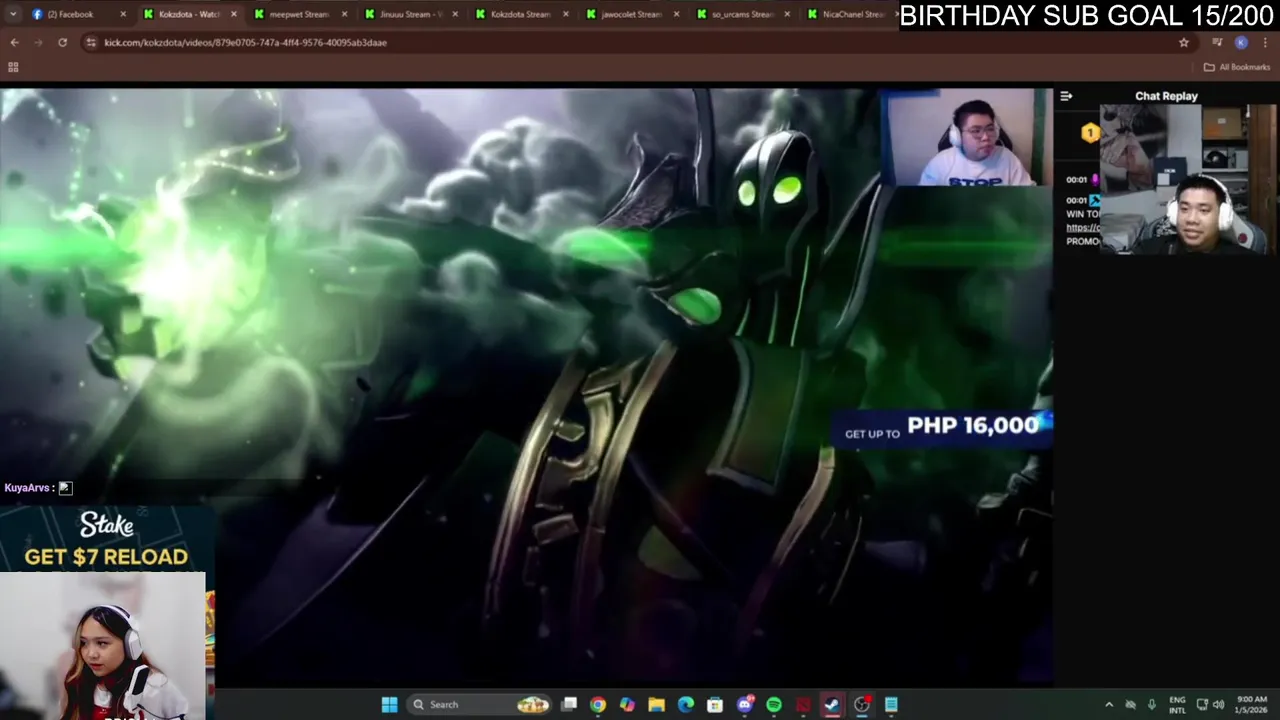Open Task View on the taskbar
1280x720 pixels.
point(569,704)
